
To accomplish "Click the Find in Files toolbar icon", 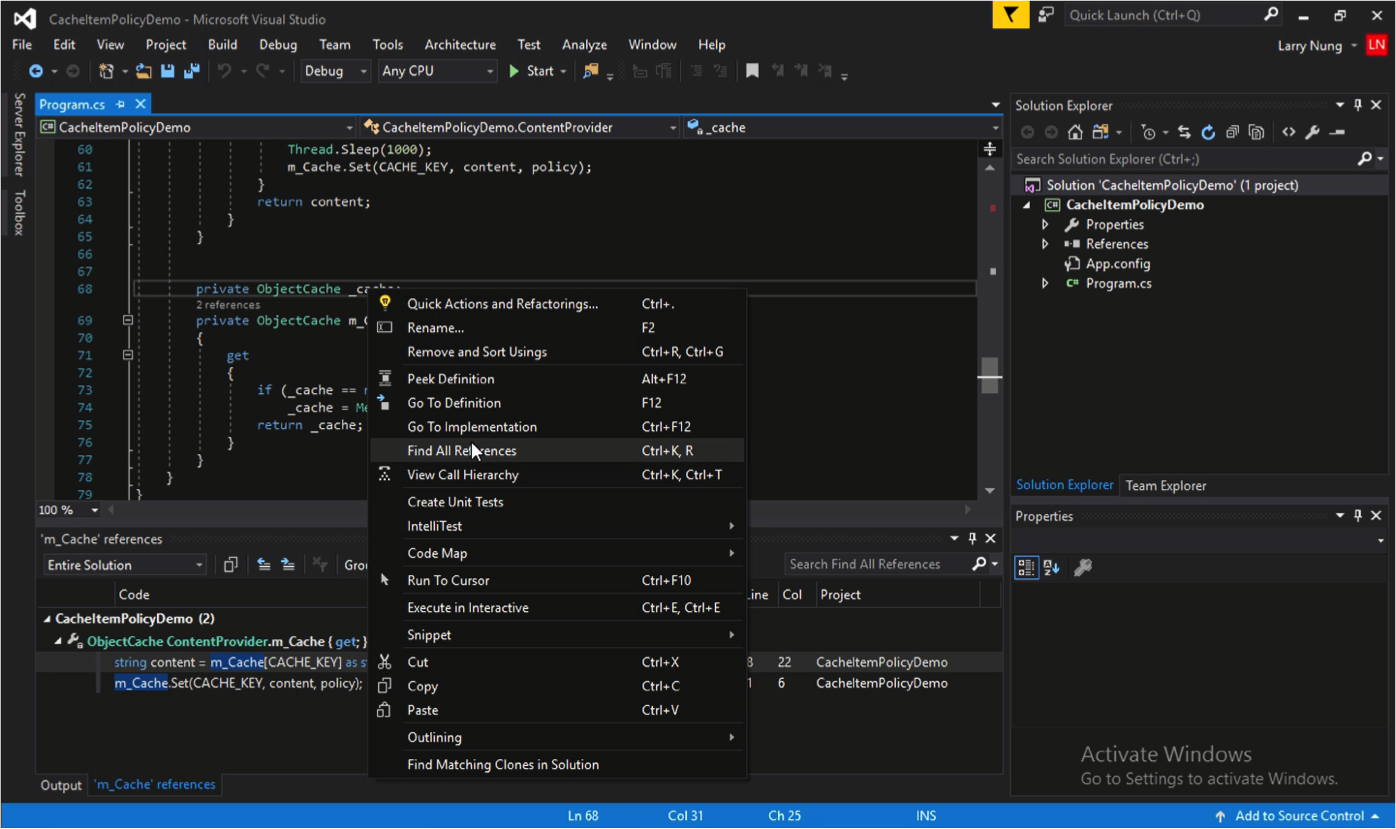I will tap(591, 71).
